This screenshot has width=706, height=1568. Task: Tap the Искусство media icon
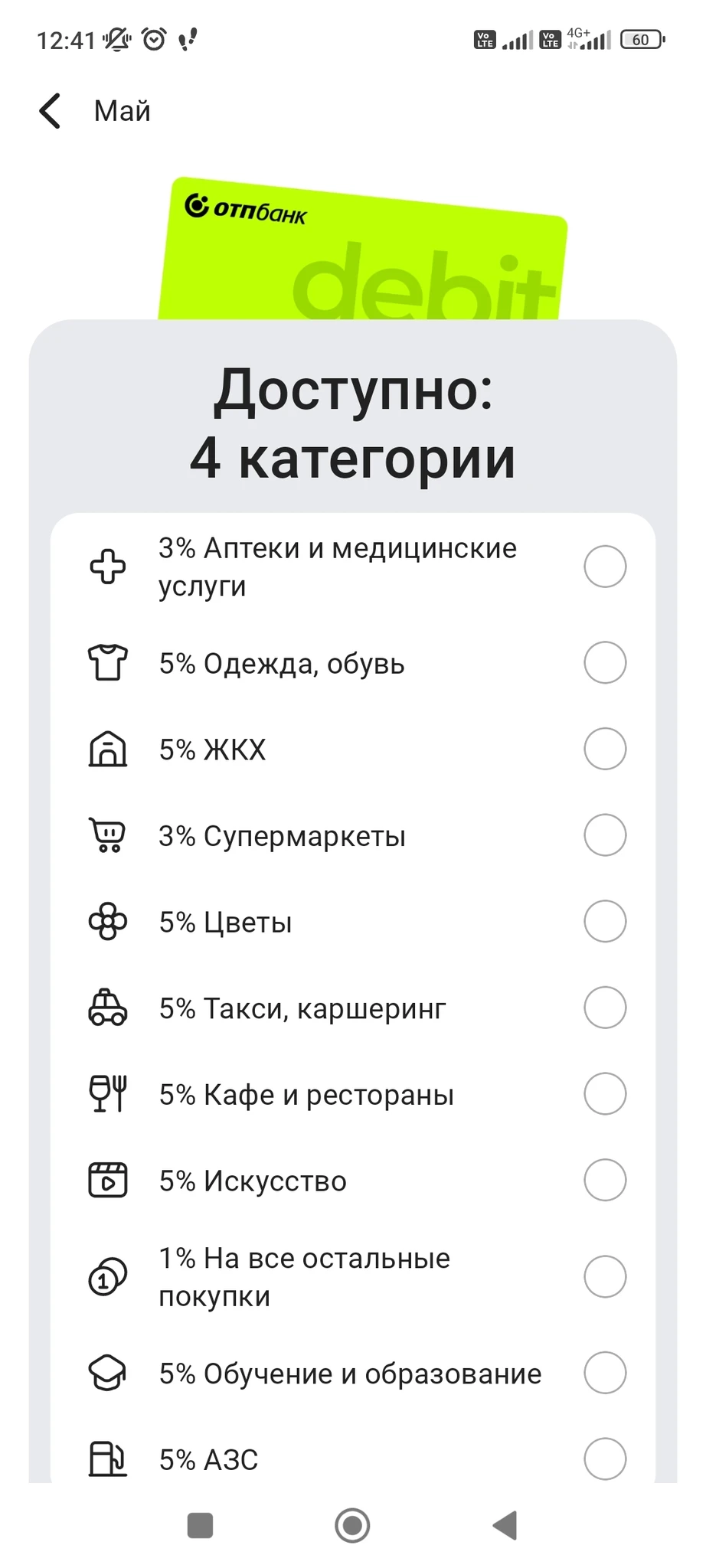pyautogui.click(x=108, y=1180)
